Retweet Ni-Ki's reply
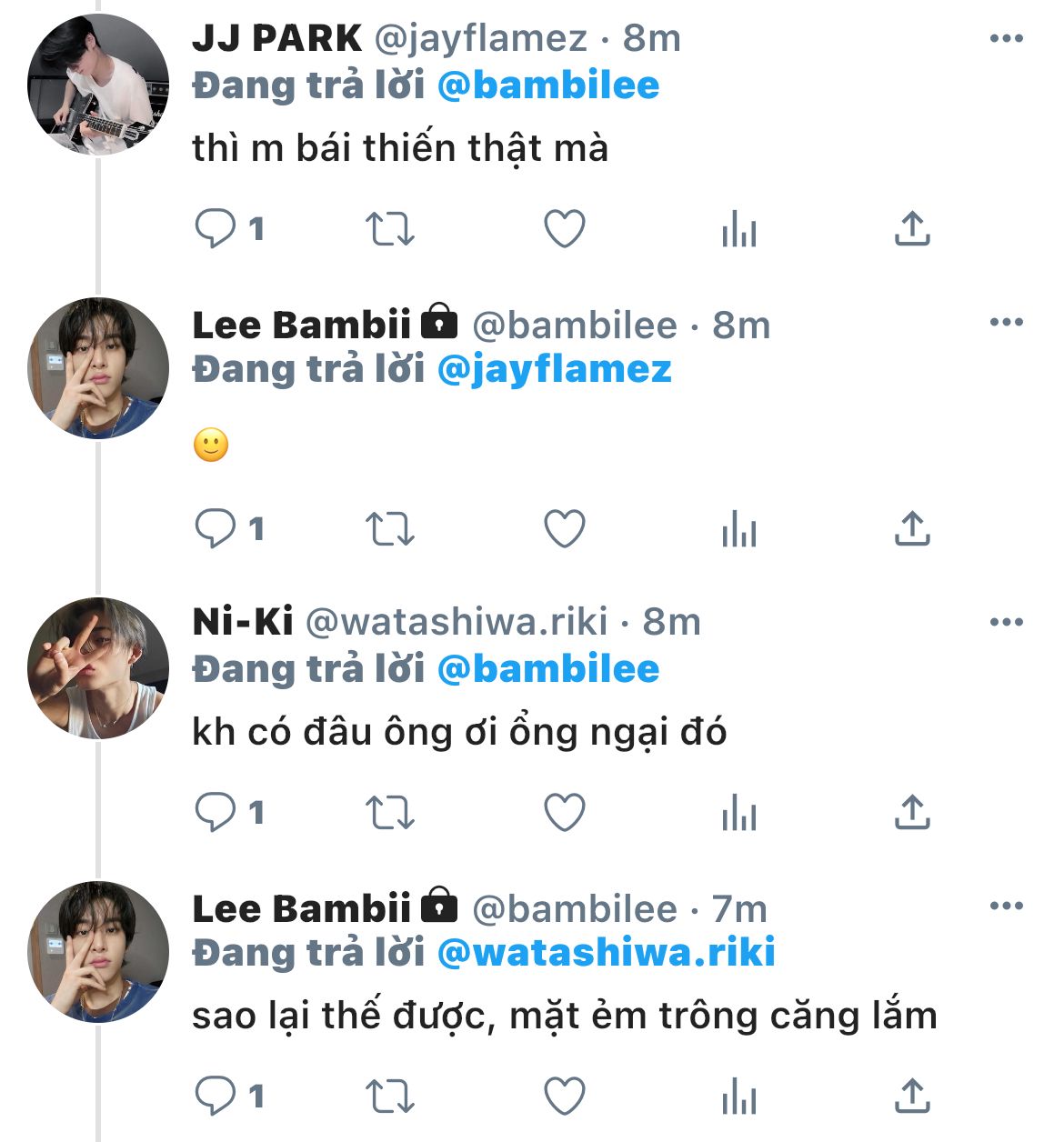The width and height of the screenshot is (1064, 1142). [x=389, y=813]
